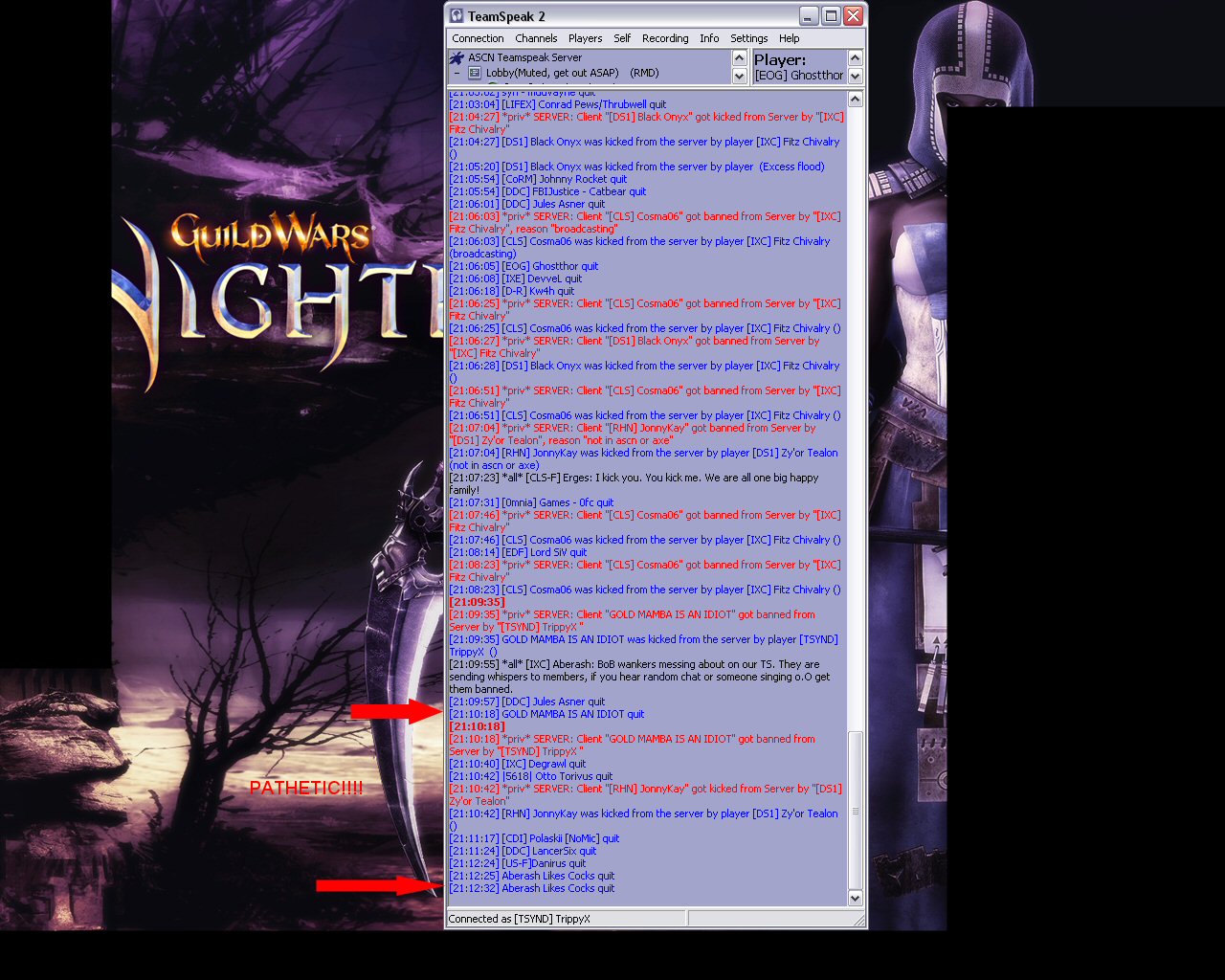The height and width of the screenshot is (980, 1225).
Task: Click the bold red [21:10:18] timestamp
Action: click(478, 726)
